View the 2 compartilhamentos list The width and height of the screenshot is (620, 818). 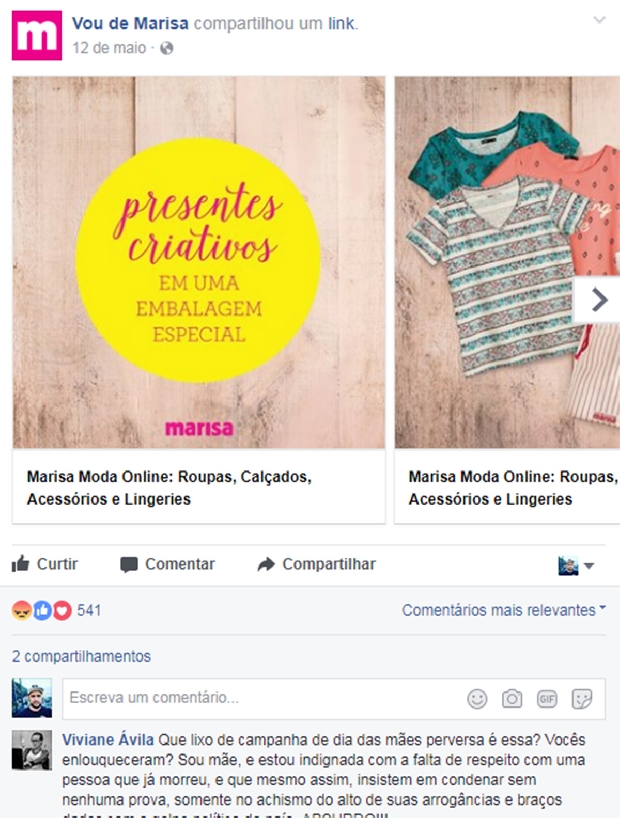(81, 656)
